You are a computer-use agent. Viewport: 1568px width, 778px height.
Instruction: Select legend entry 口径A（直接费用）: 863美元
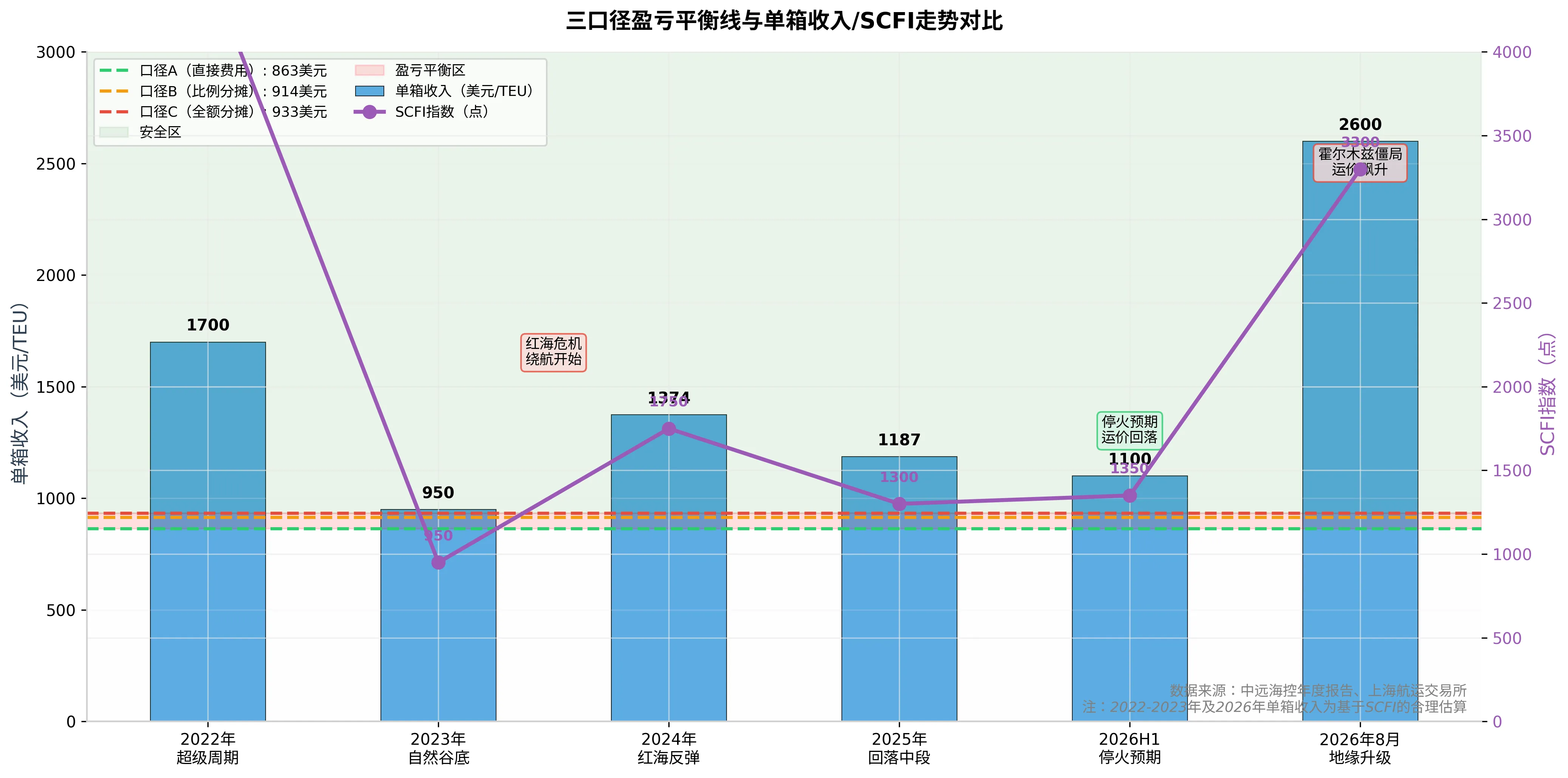pos(213,71)
